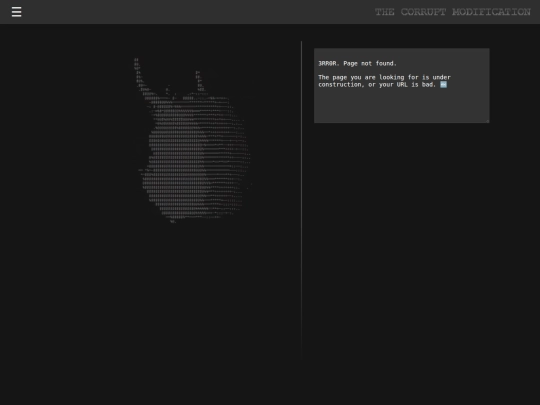Image resolution: width=540 pixels, height=405 pixels.
Task: Click the back arrow emoji after 'bad.'
Action: (444, 84)
